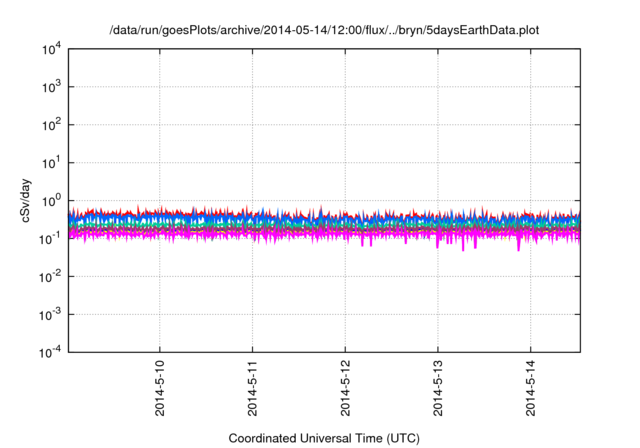This screenshot has height=448, width=640.
Task: Click the 2014-5-14 date tick label
Action: pyautogui.click(x=531, y=388)
